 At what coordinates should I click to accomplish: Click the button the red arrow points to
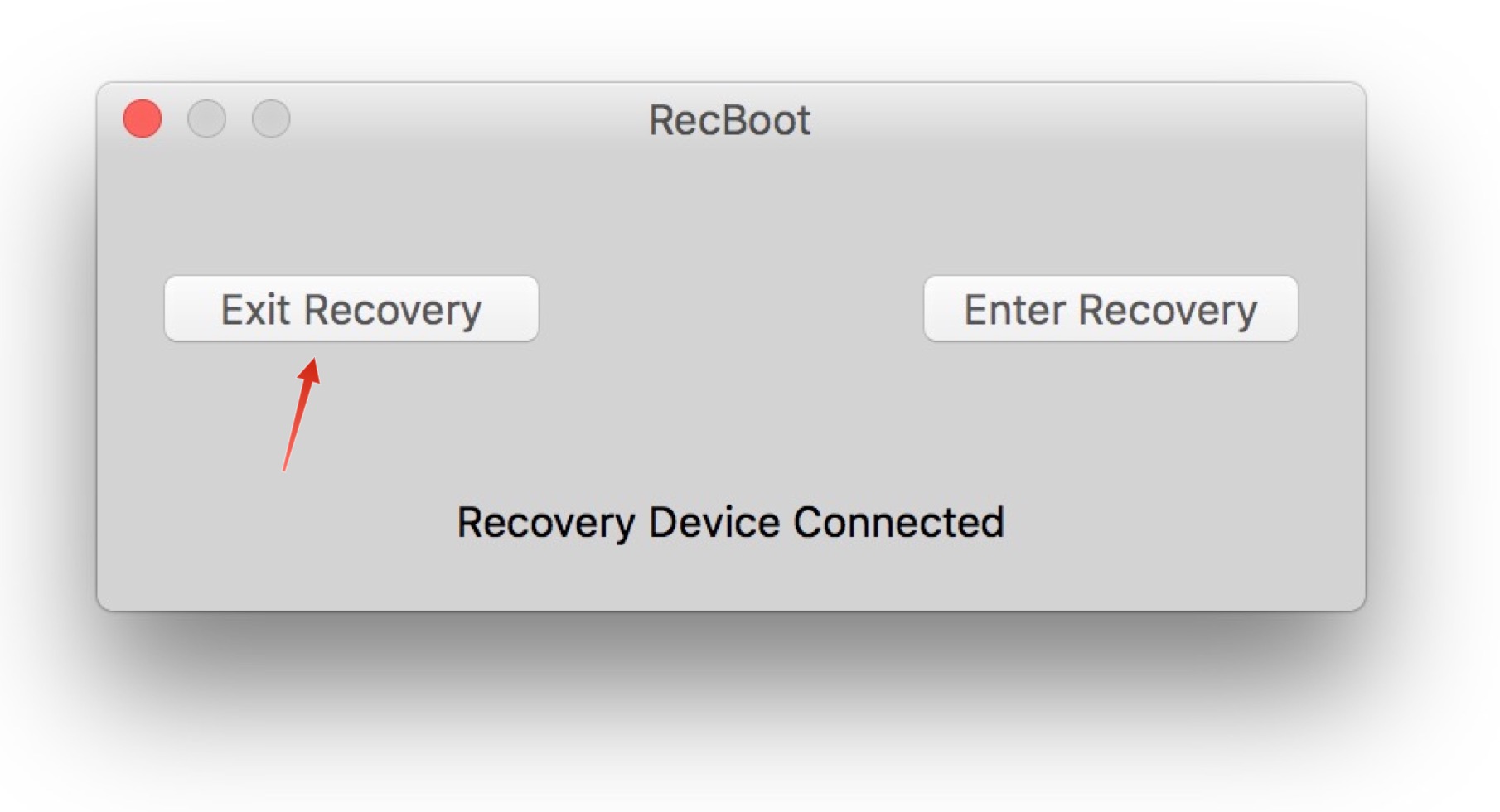351,309
